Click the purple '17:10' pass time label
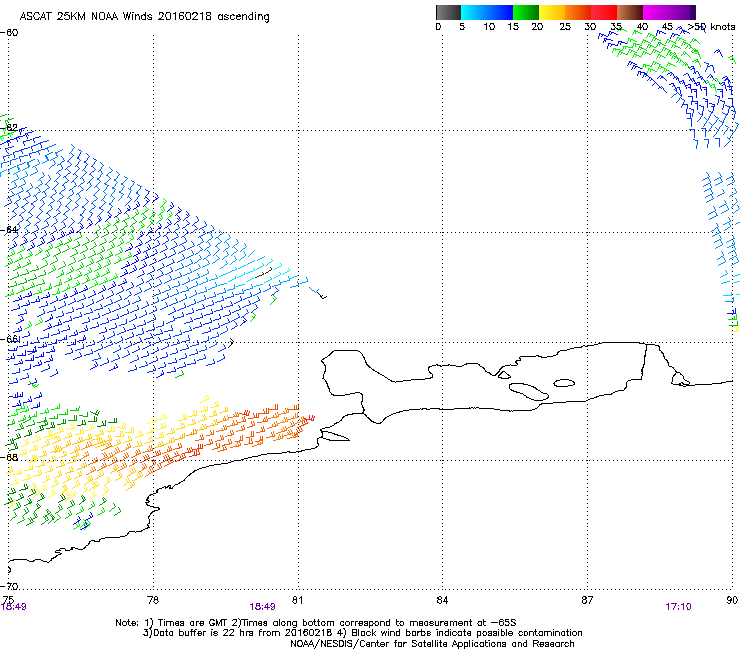Screen dimensions: 740x650 click(678, 607)
